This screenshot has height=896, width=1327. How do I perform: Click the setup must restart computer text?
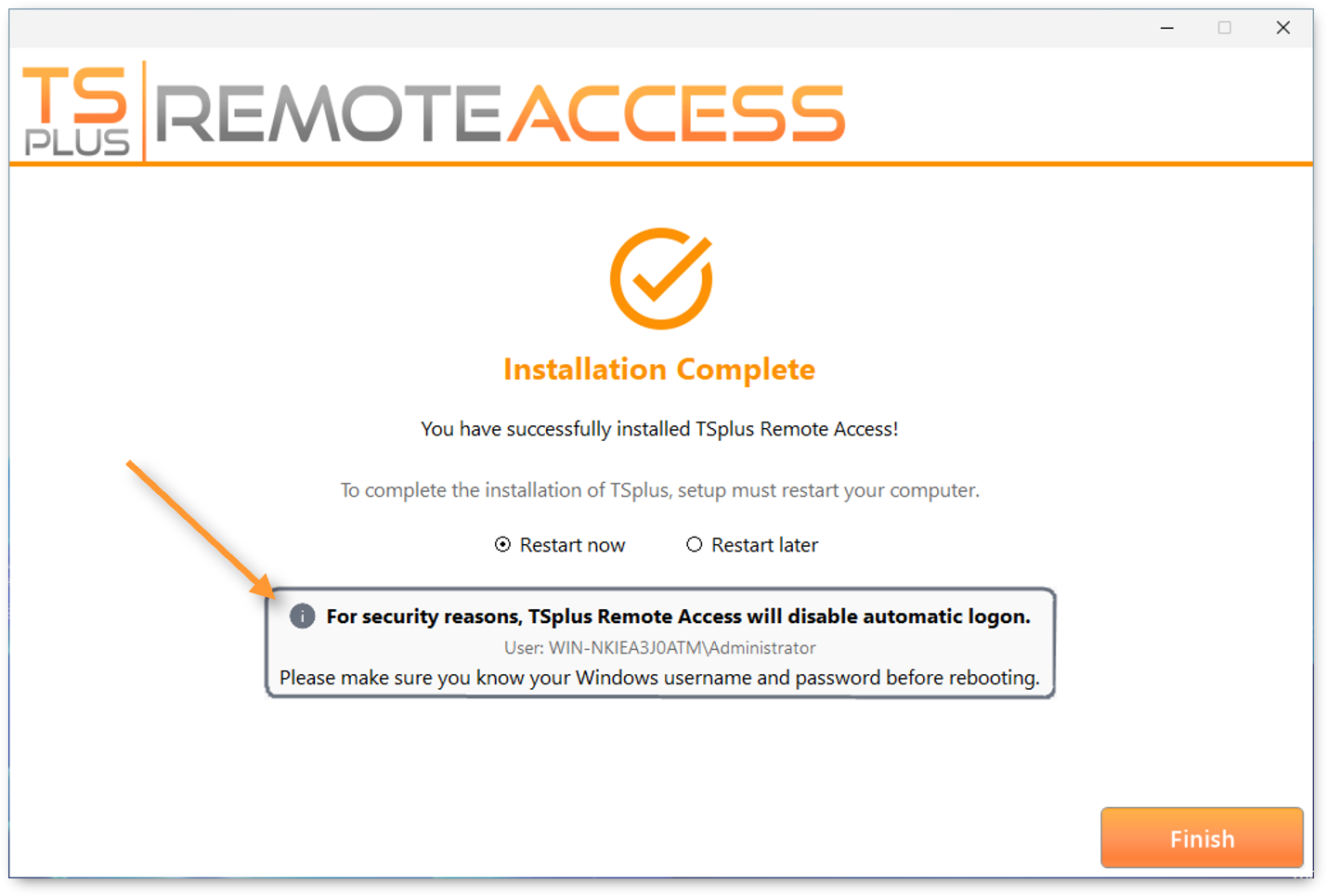[x=659, y=490]
